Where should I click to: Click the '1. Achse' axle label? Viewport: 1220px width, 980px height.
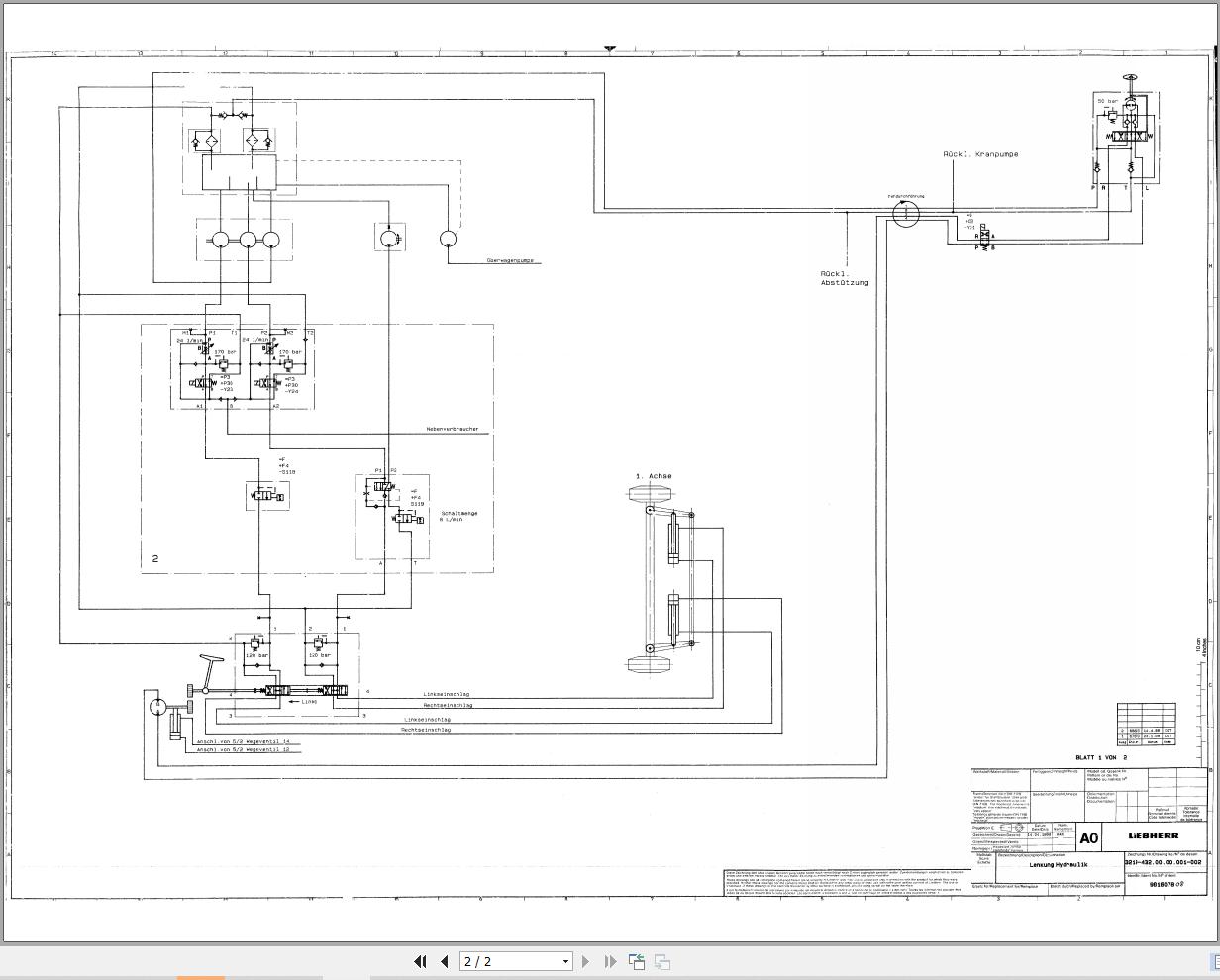(654, 476)
